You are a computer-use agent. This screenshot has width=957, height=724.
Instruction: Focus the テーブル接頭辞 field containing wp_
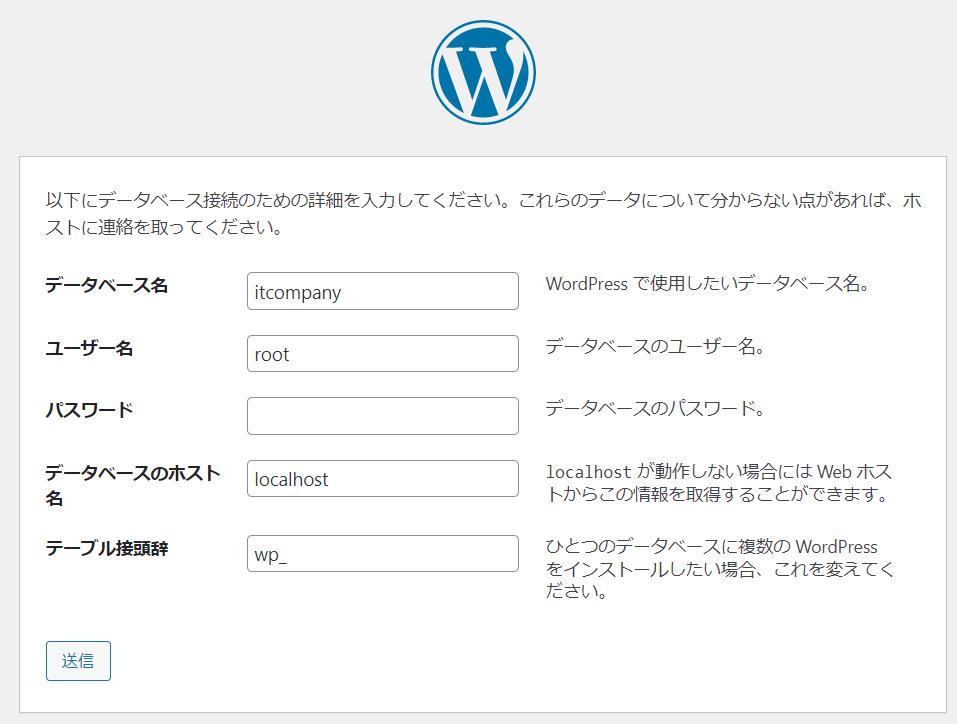point(382,554)
